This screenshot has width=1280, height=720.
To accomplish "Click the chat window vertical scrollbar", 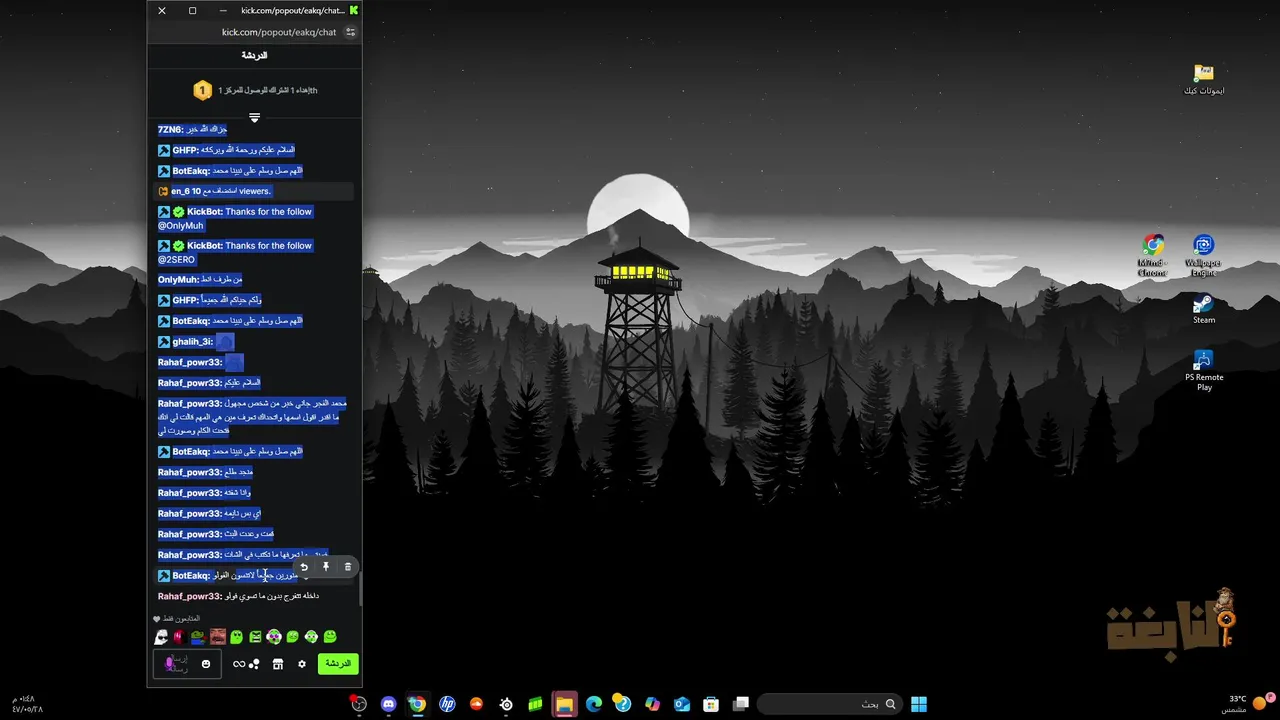I will (x=360, y=590).
